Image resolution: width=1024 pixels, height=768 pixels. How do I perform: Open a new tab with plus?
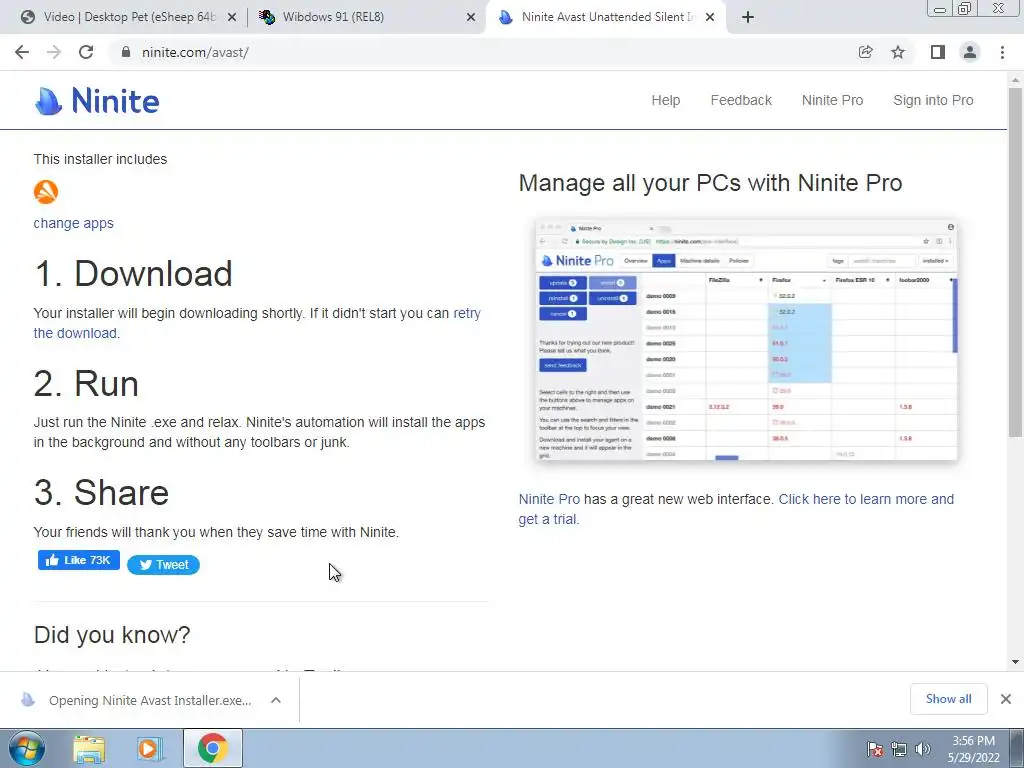(x=748, y=17)
